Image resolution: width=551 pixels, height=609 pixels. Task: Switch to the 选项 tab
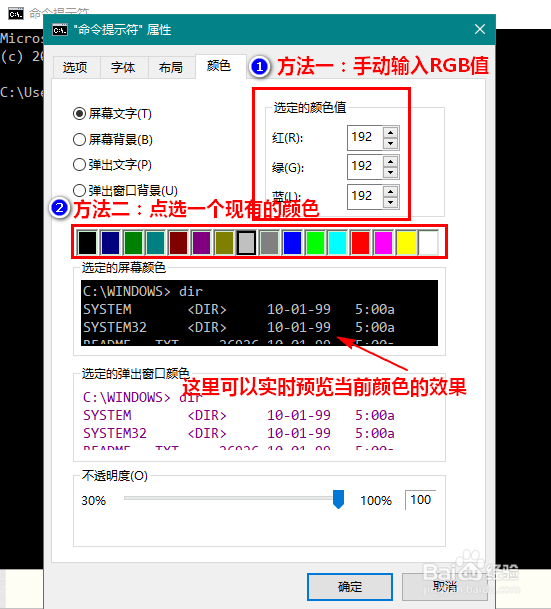tap(76, 68)
